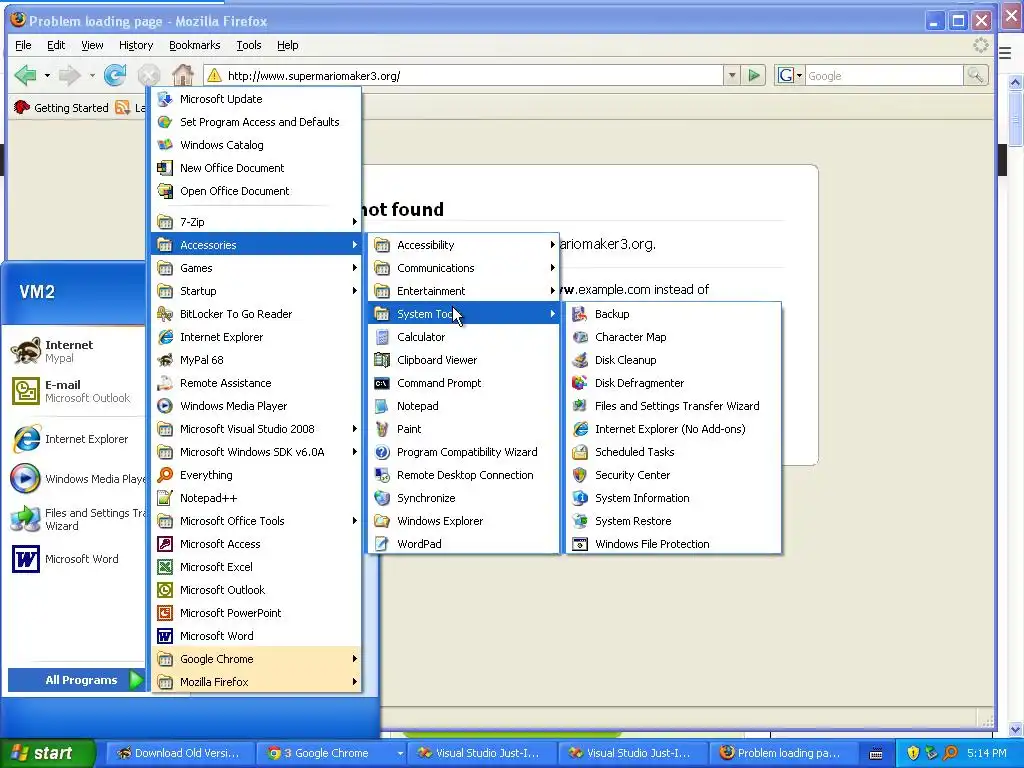The height and width of the screenshot is (768, 1024).
Task: Open Firefox History menu
Action: [136, 45]
